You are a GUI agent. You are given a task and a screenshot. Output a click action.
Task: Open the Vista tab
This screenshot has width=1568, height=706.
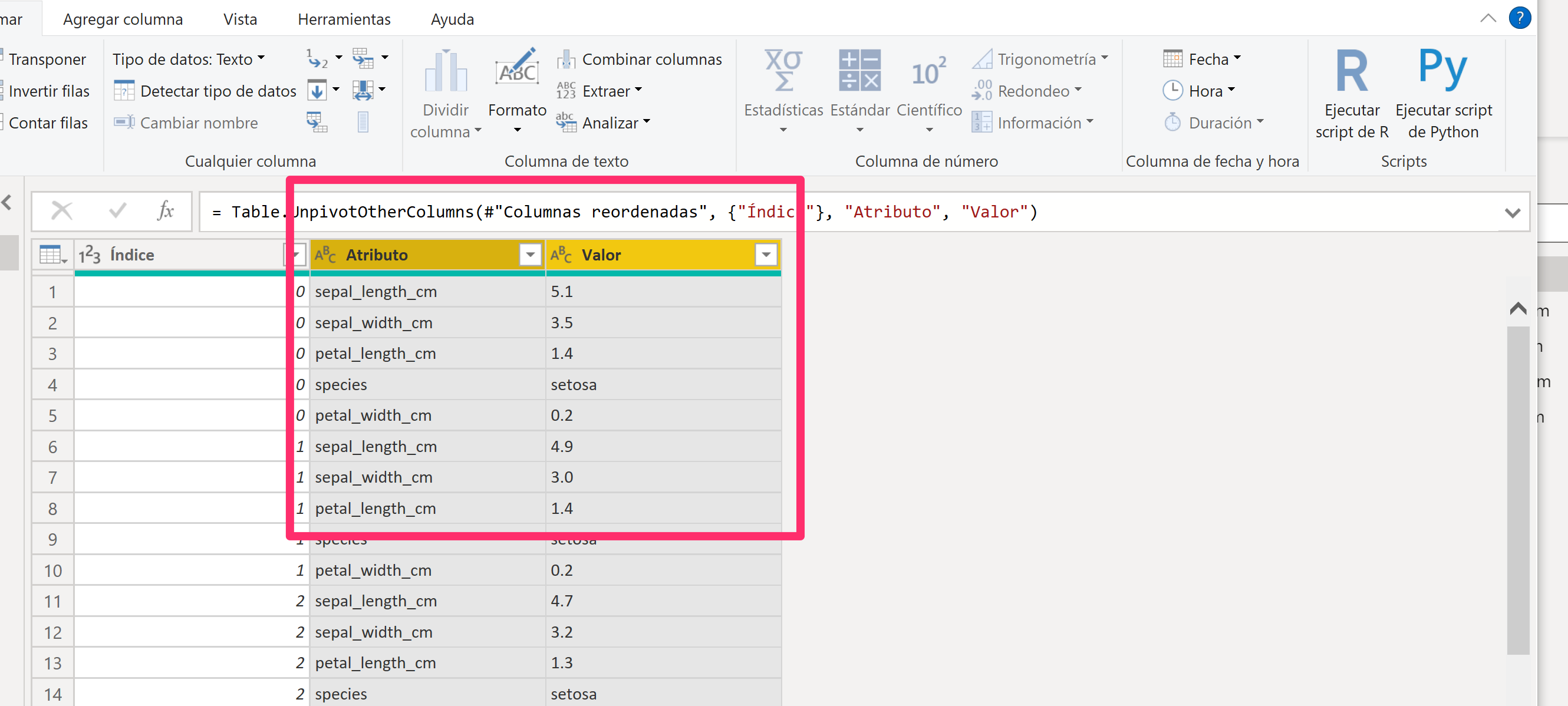pos(240,19)
